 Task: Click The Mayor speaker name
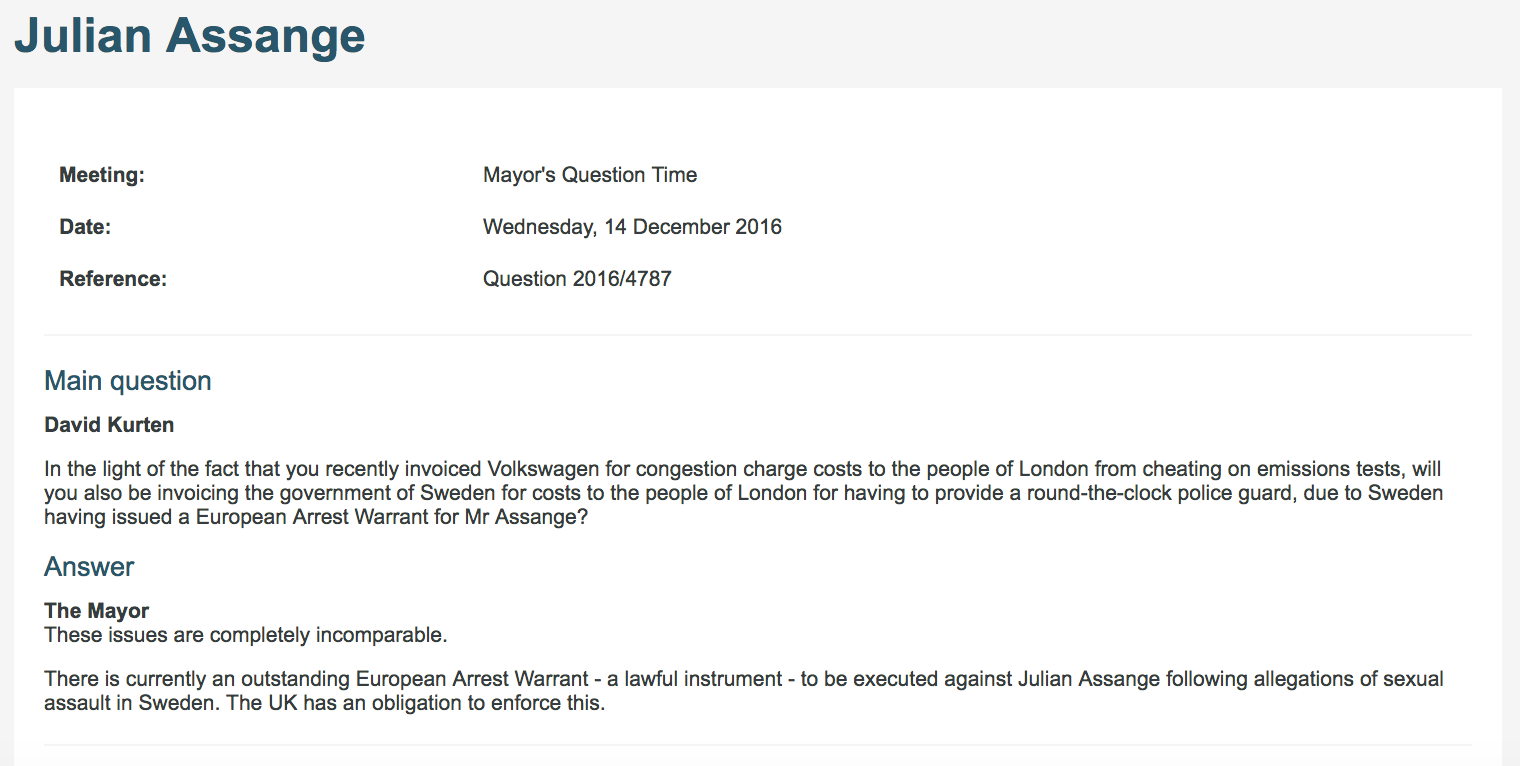(97, 611)
